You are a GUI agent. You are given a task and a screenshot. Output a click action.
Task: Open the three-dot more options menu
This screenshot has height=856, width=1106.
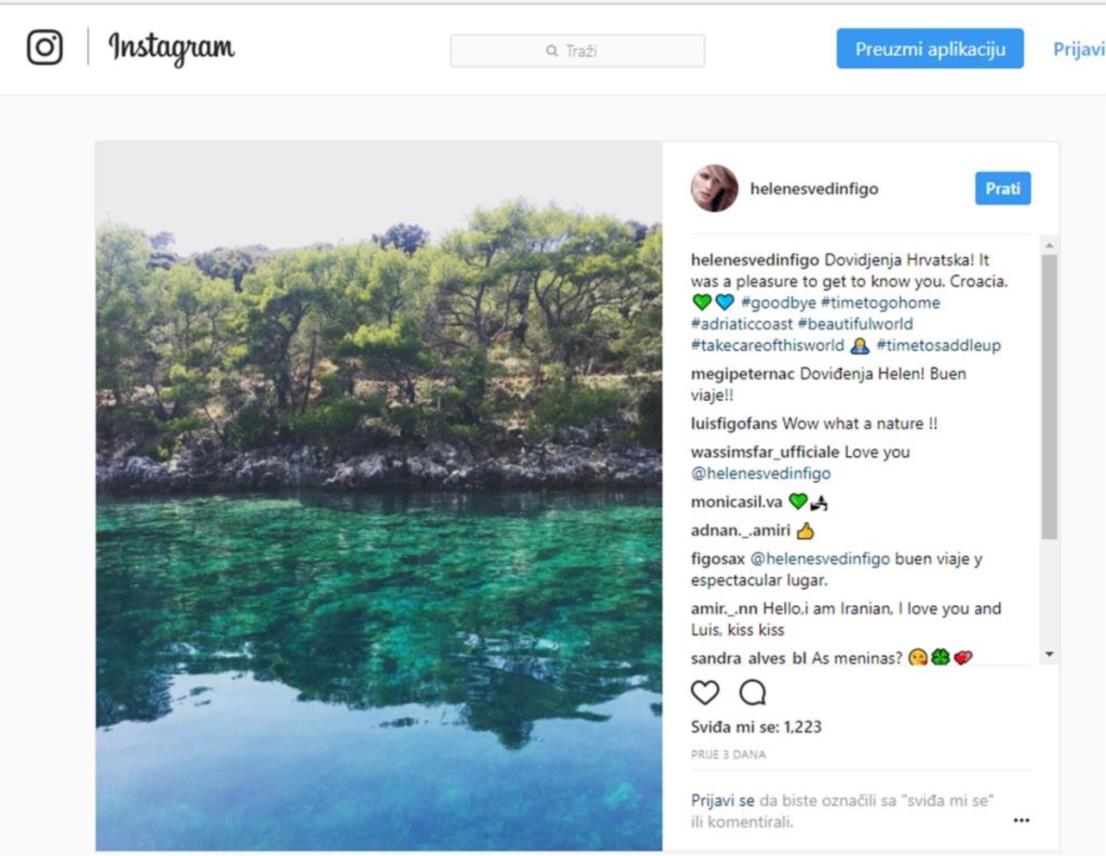1021,820
